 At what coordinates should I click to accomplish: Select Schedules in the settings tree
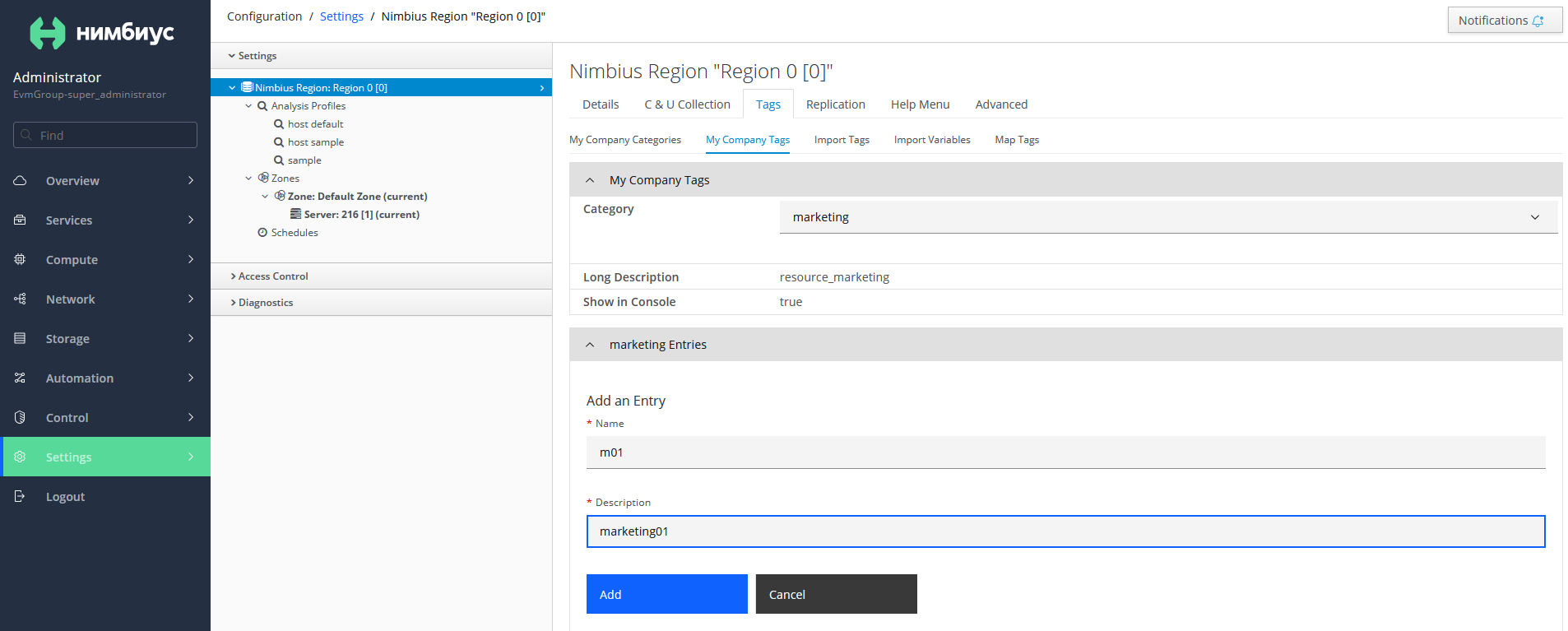point(295,233)
